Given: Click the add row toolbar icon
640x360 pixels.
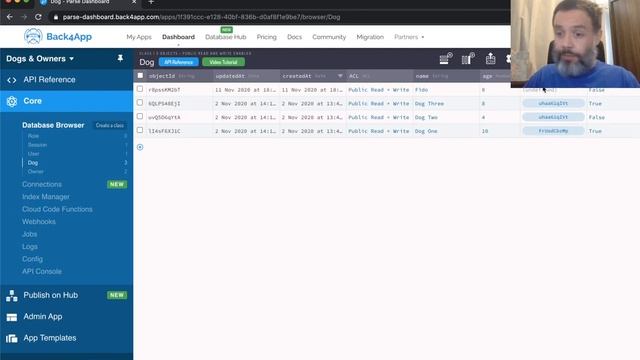Looking at the screenshot, I should click(x=446, y=58).
